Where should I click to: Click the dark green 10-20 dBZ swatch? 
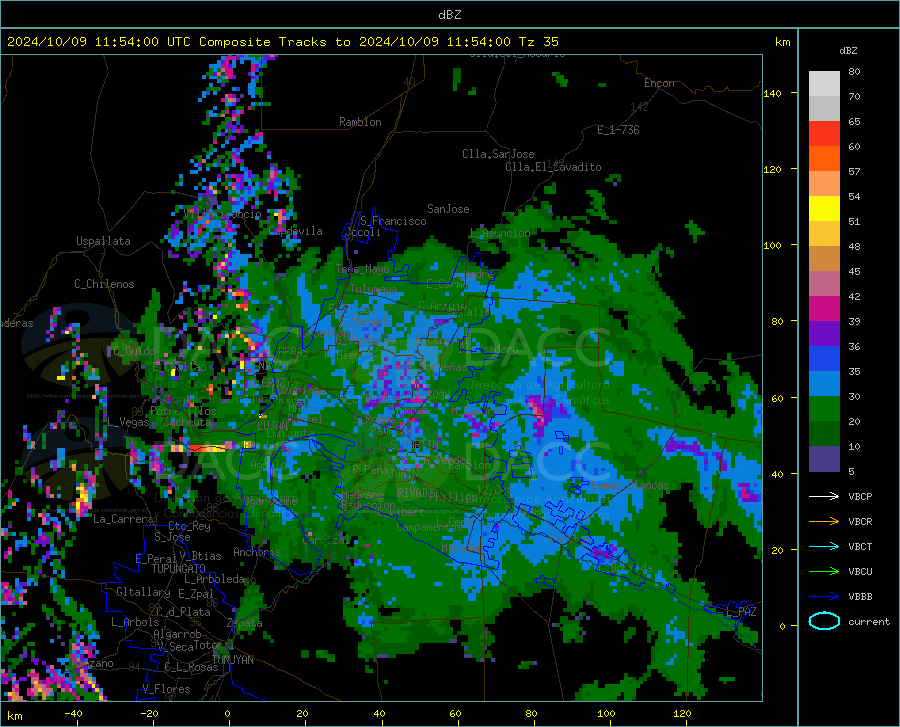pos(824,434)
